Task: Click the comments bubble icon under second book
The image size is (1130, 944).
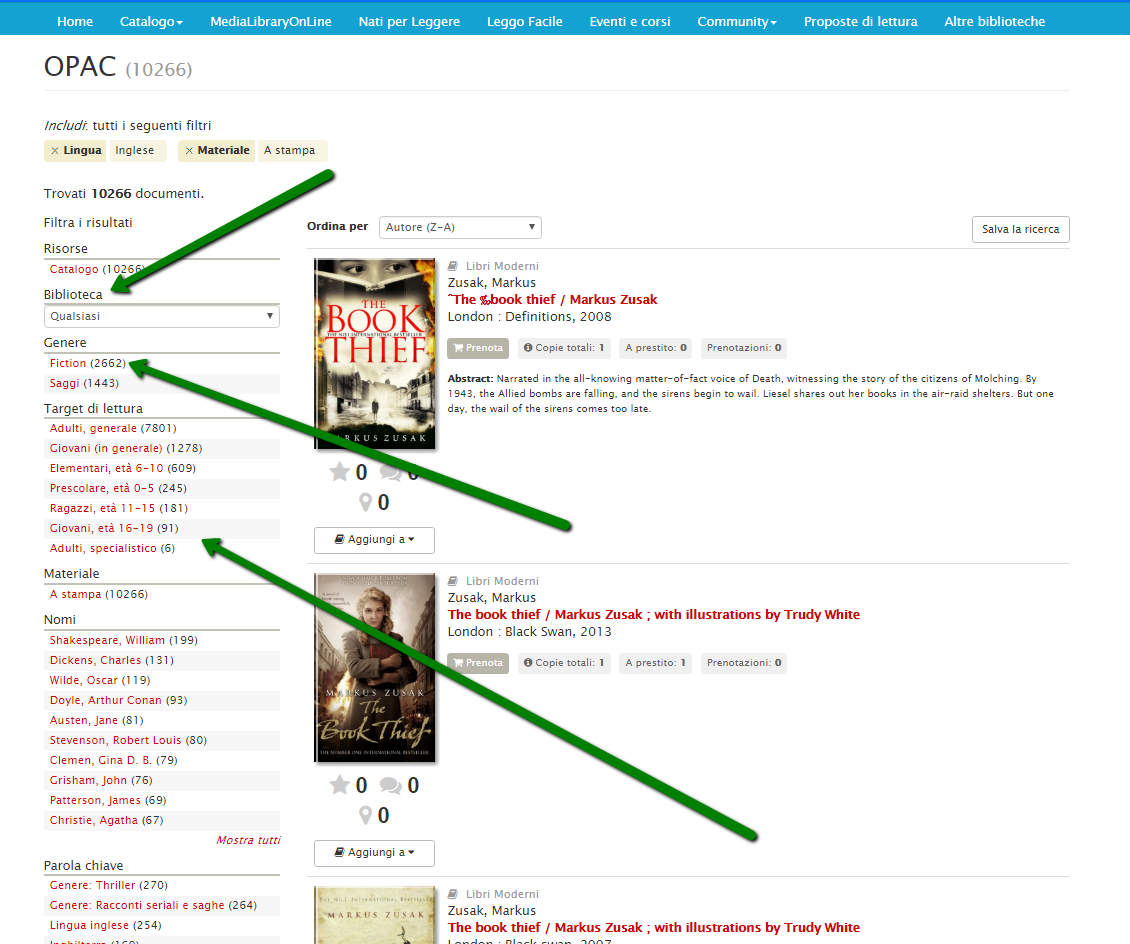Action: click(391, 786)
